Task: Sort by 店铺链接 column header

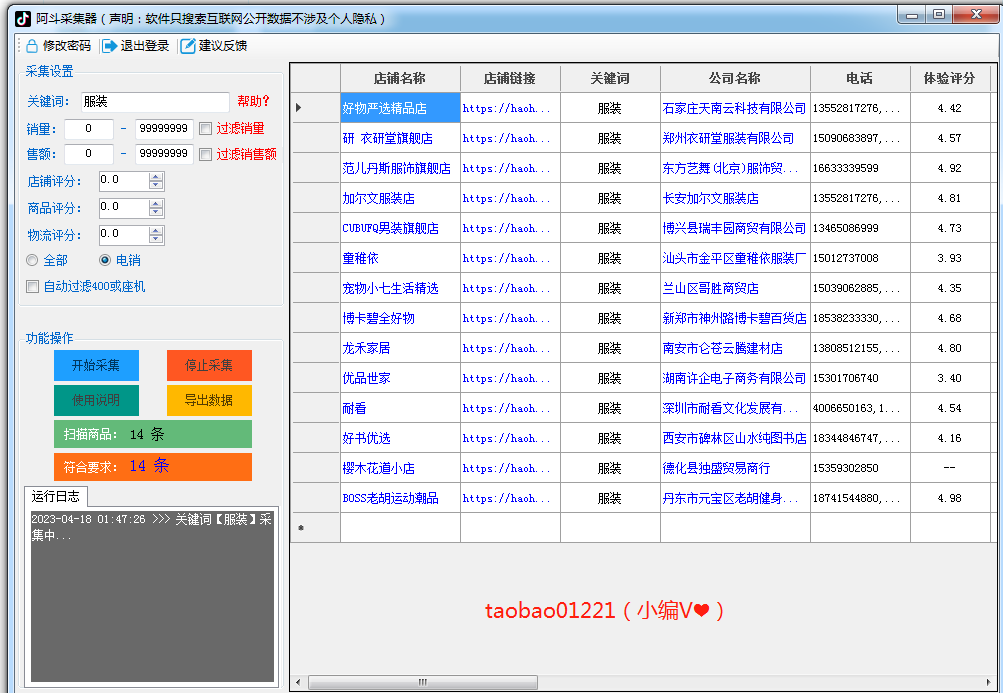Action: pos(510,79)
